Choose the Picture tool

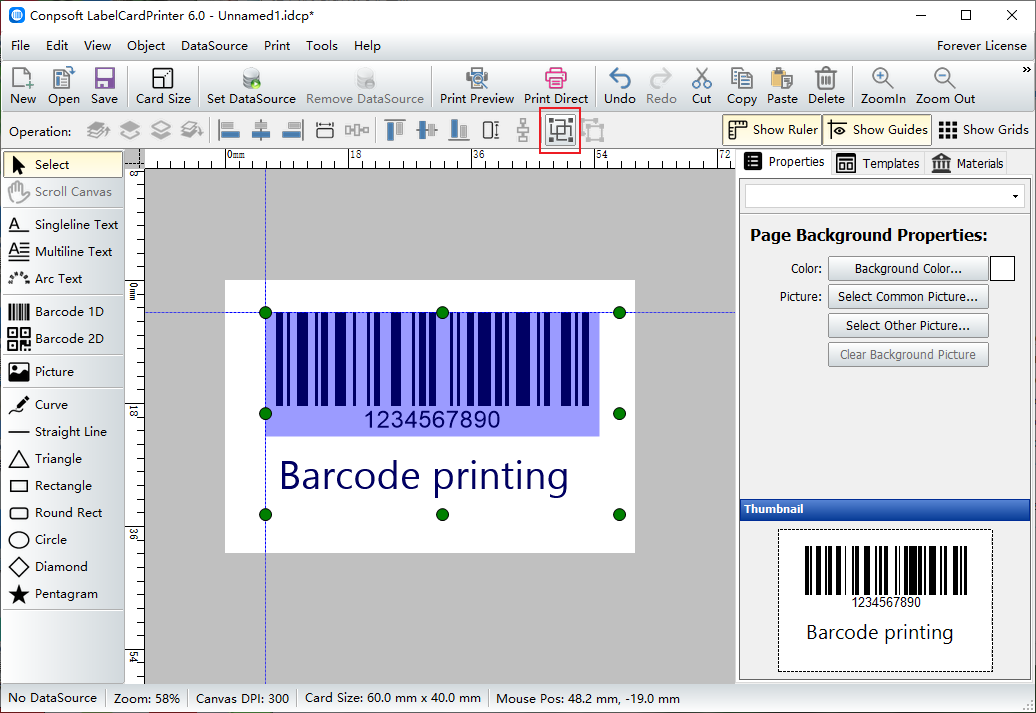pyautogui.click(x=63, y=371)
